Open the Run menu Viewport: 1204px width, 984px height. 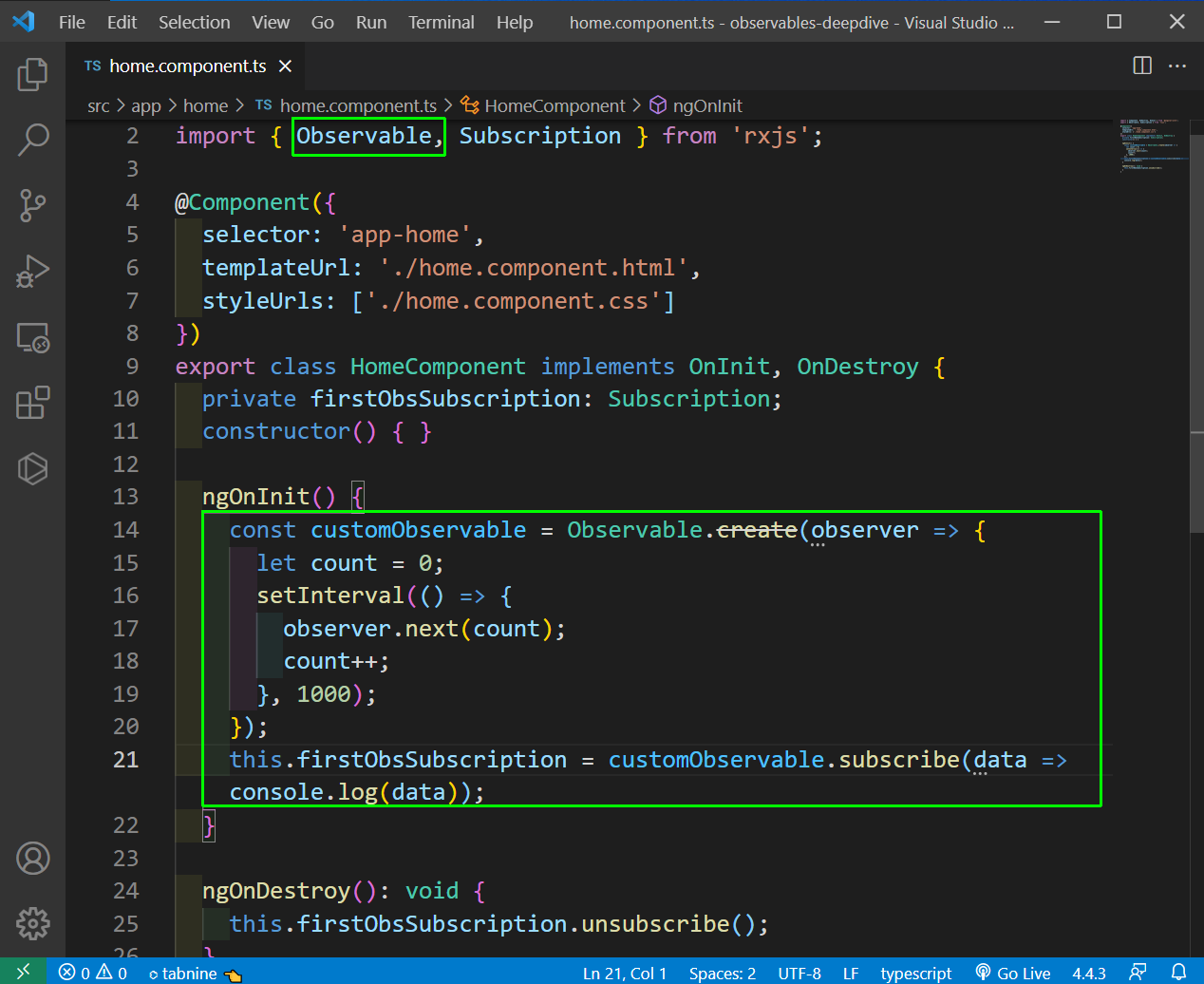[x=371, y=22]
